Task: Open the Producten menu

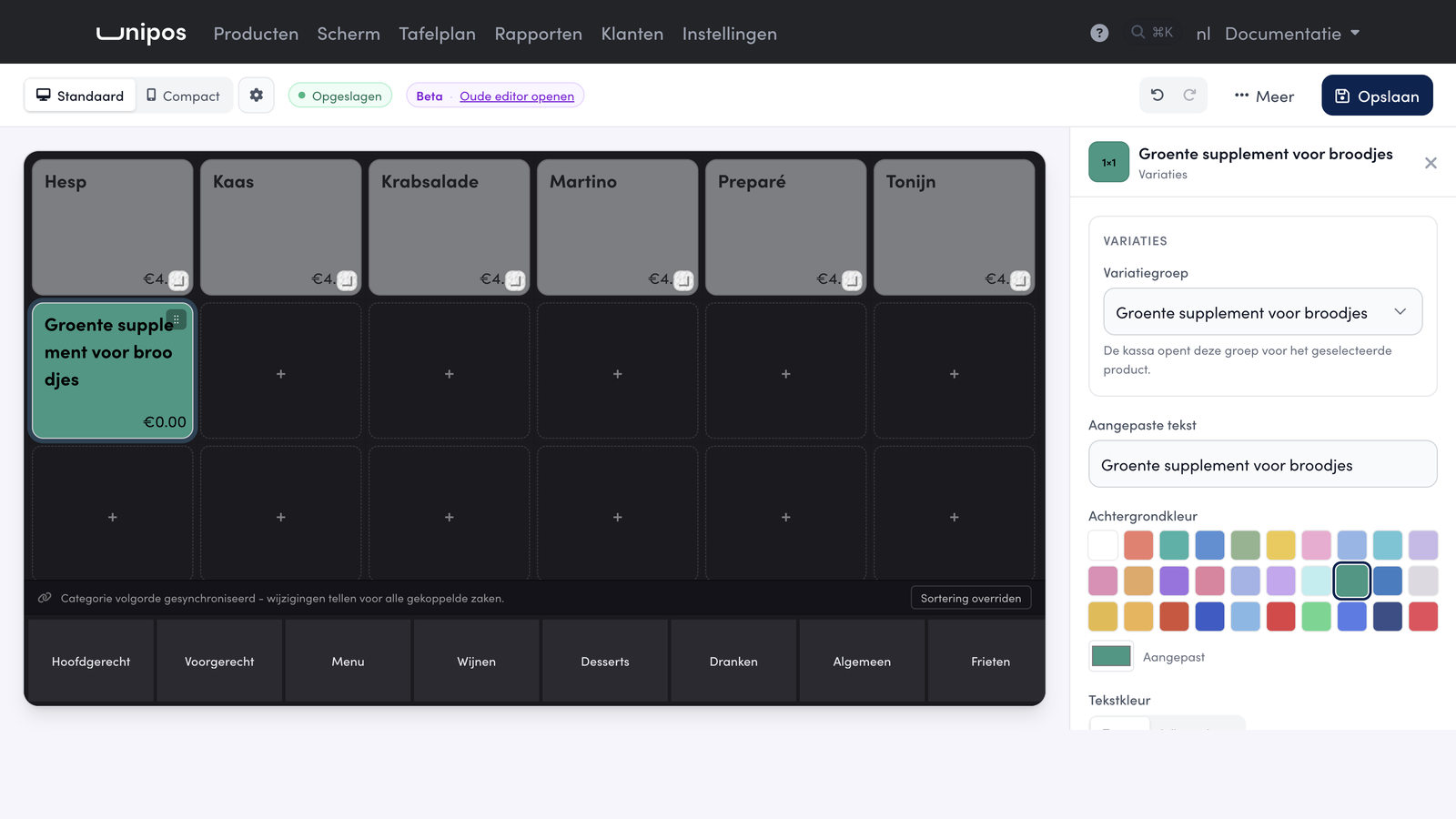Action: (x=256, y=34)
